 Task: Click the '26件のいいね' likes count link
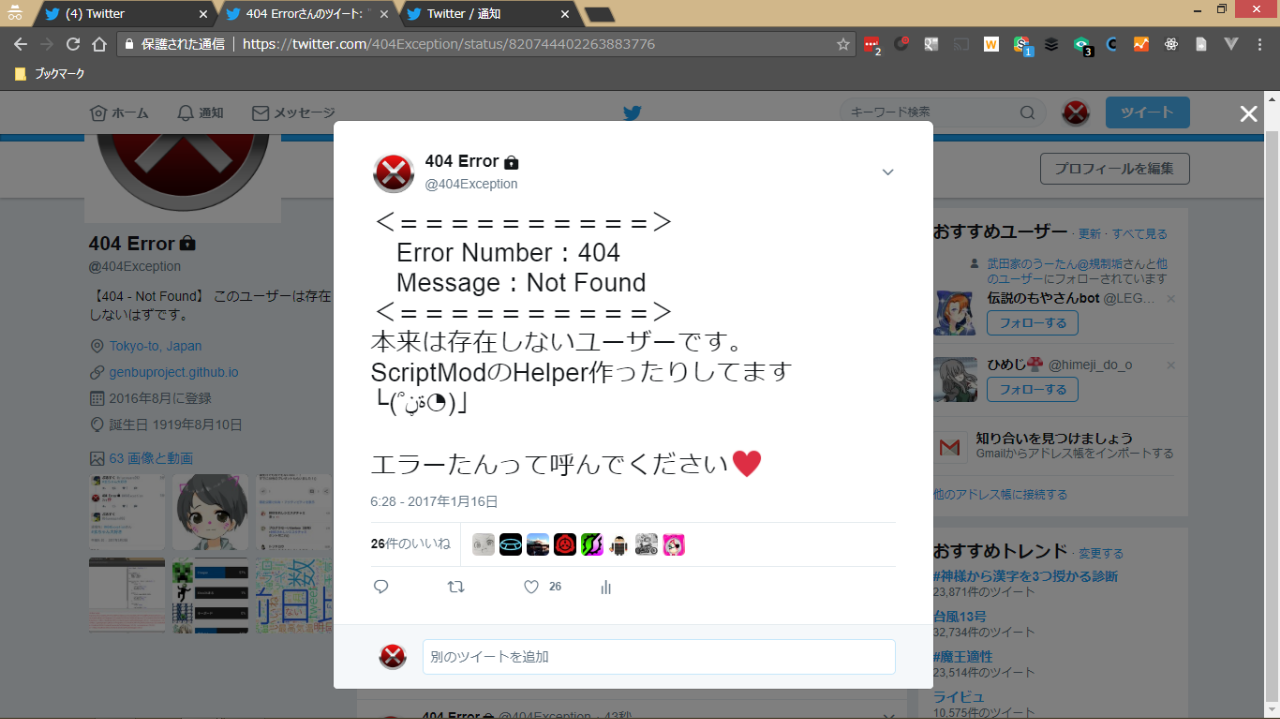pos(410,544)
